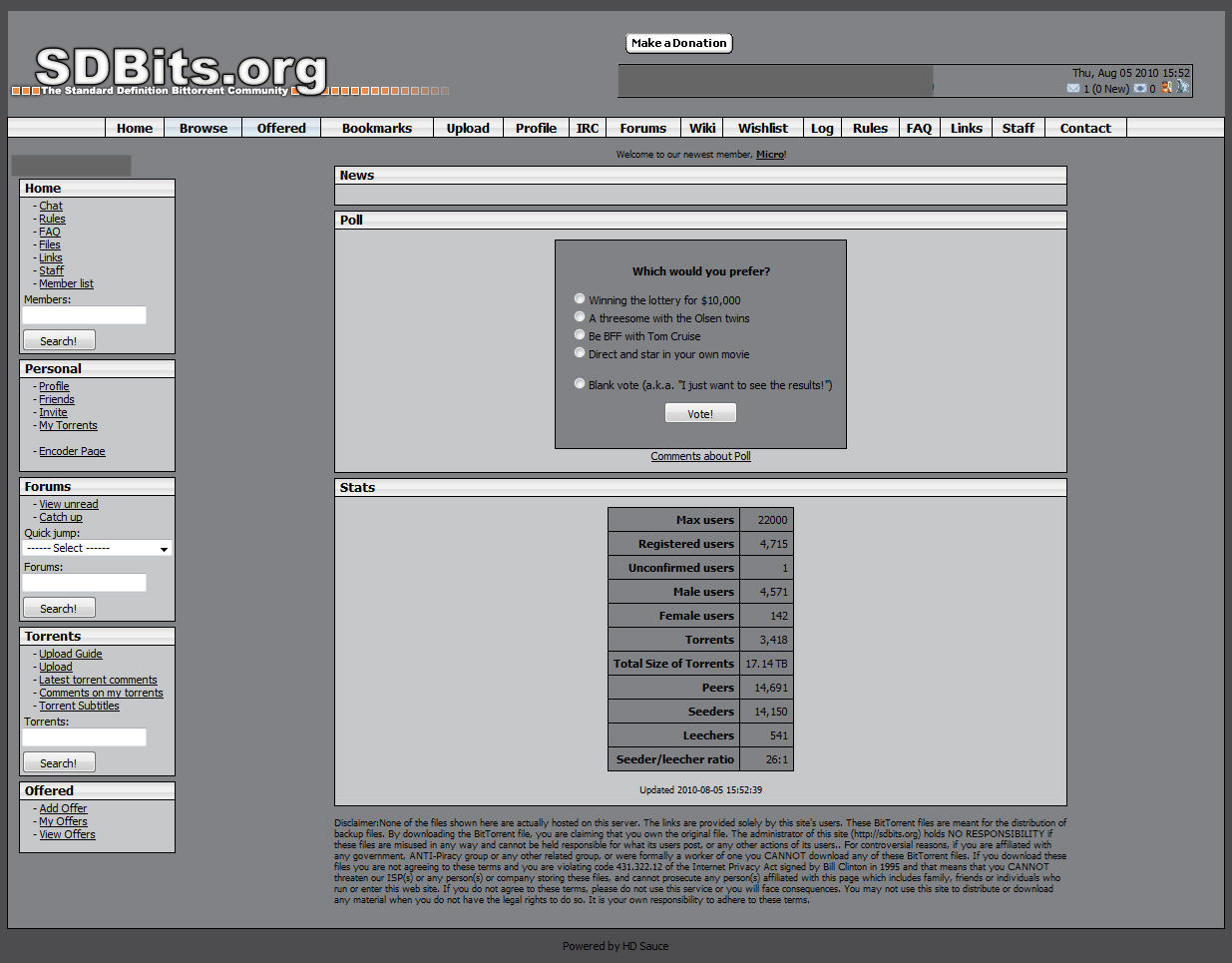Open Browse in the navigation bar
This screenshot has height=963, width=1232.
(204, 128)
